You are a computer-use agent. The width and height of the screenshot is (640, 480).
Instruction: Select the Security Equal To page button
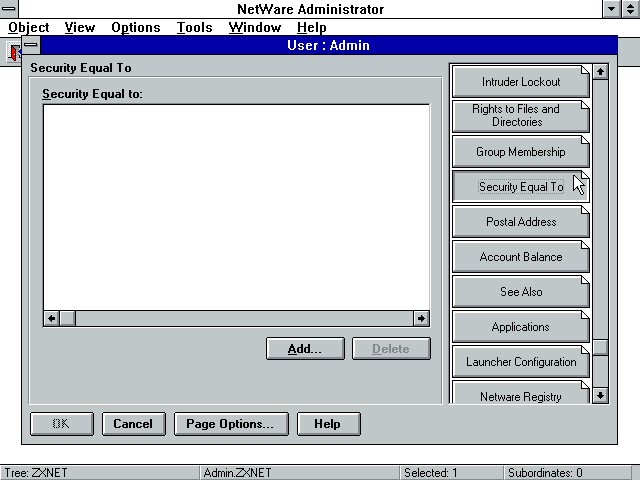521,187
